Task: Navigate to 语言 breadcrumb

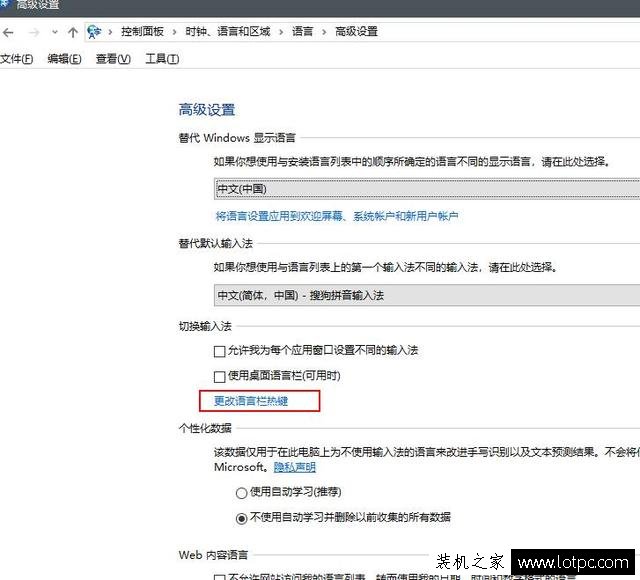Action: click(302, 31)
